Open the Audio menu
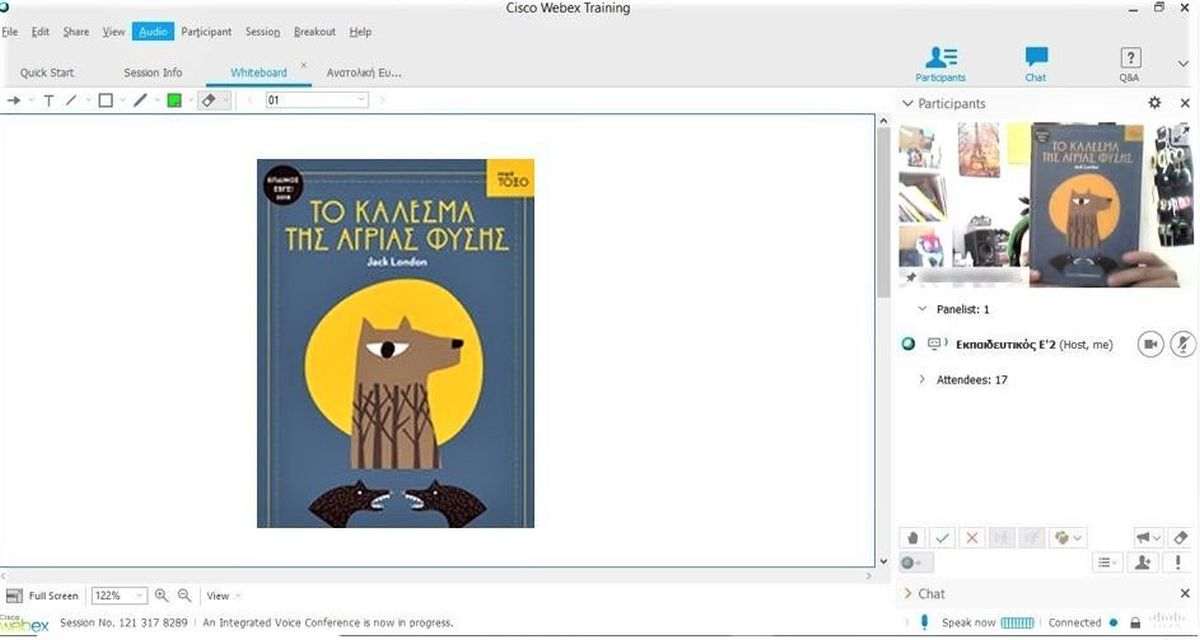 pos(153,32)
